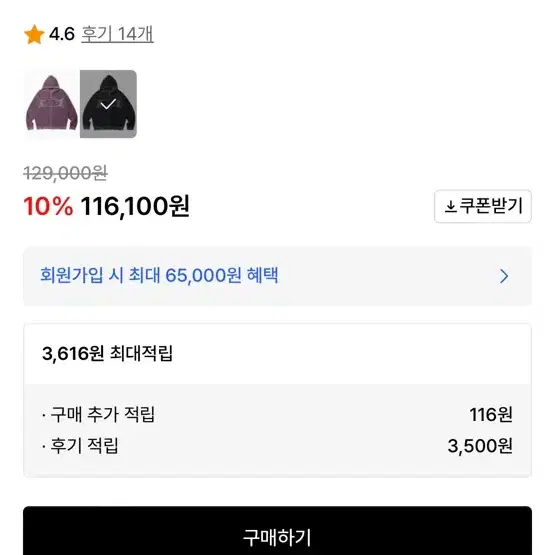Click the download arrow icon in 쿠폰받기
The height and width of the screenshot is (555, 555).
click(x=450, y=206)
